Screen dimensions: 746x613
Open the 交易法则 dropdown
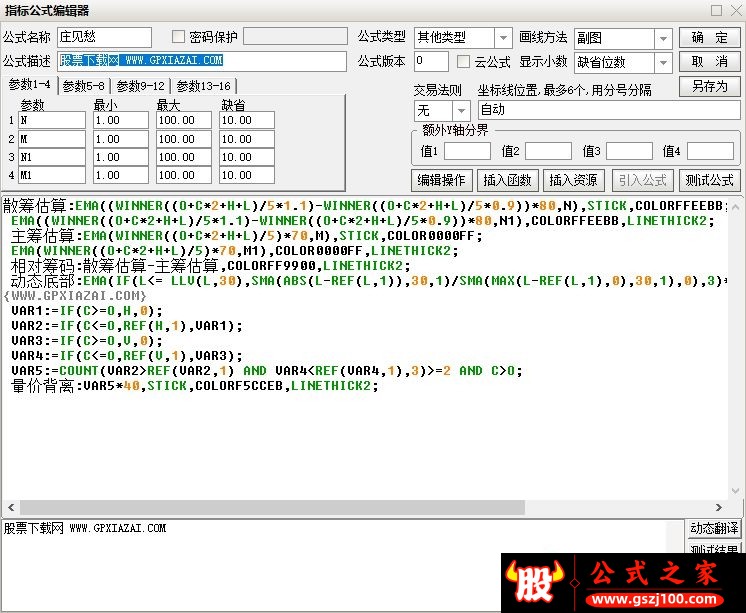[461, 111]
